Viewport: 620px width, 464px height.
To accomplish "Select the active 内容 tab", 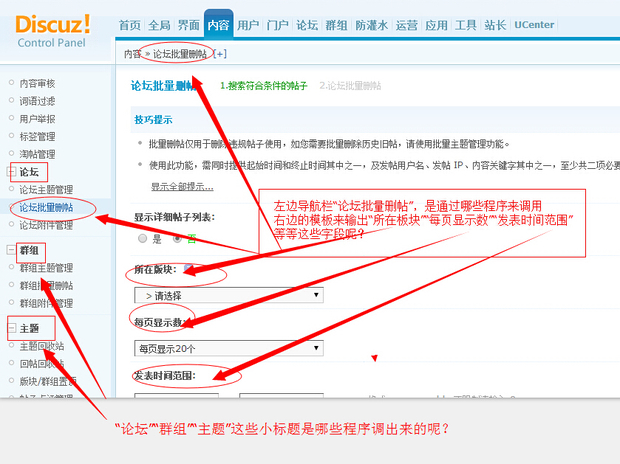I will point(218,25).
